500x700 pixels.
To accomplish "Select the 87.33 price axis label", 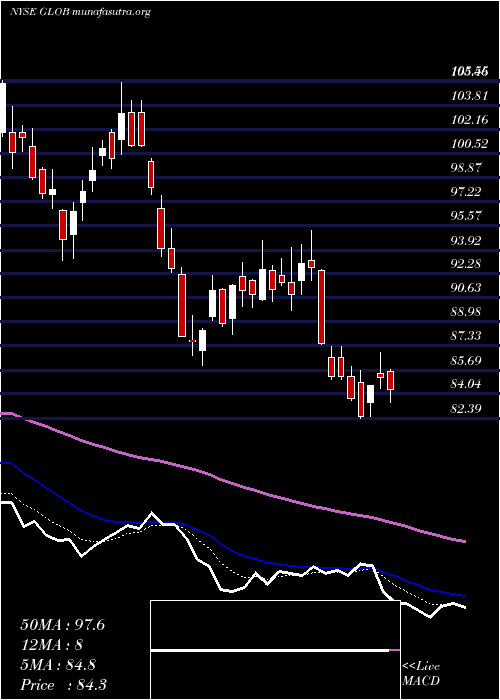I will point(466,336).
